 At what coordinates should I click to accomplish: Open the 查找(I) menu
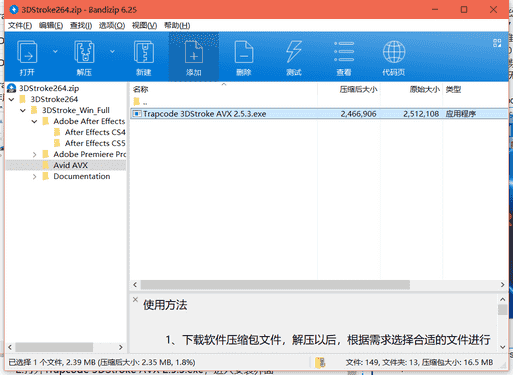(x=81, y=25)
